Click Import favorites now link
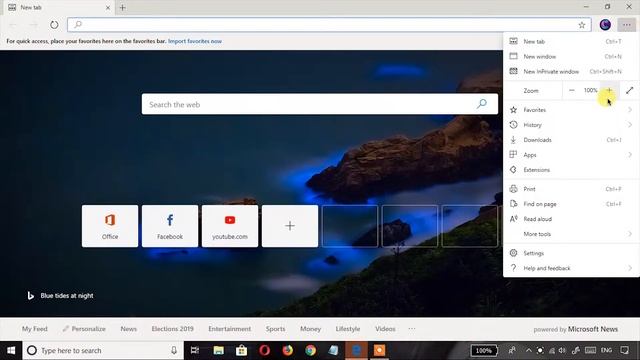The height and width of the screenshot is (360, 640). click(x=195, y=41)
